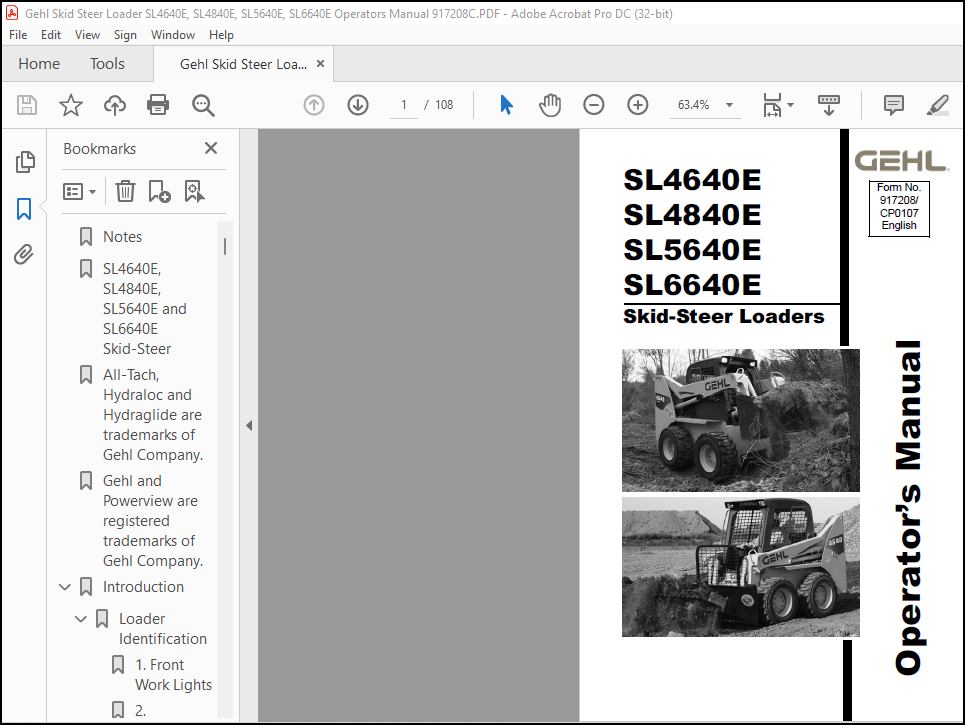Screen dimensions: 965x725
Task: Open Page Thumbnails panel icon
Action: [x=25, y=162]
